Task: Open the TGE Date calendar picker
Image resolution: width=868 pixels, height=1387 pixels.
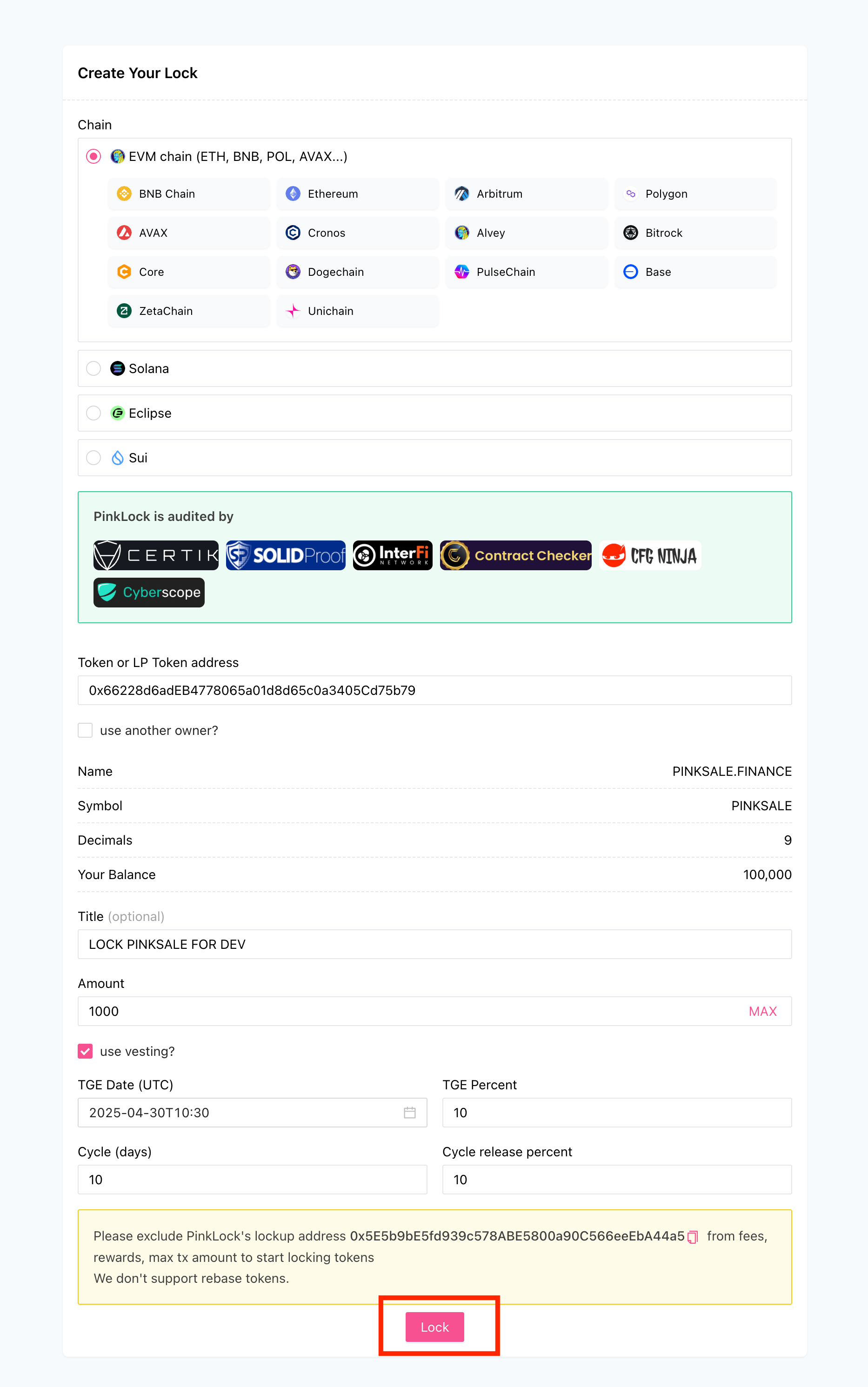Action: tap(409, 1113)
